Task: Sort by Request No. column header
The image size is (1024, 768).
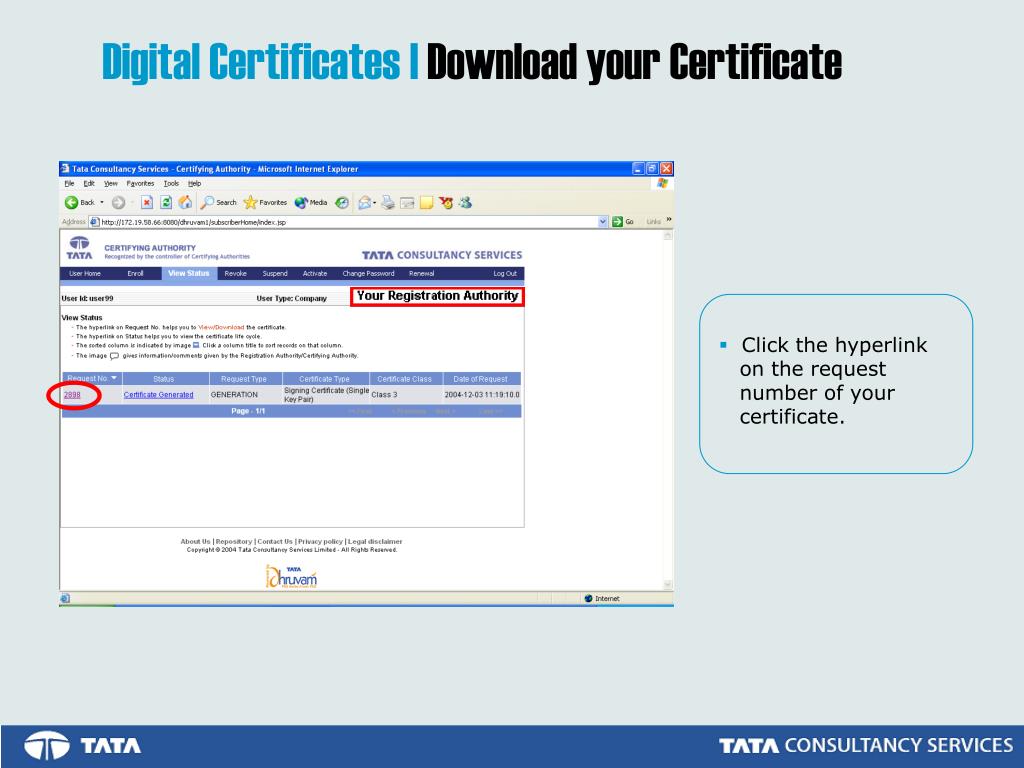Action: pos(92,378)
